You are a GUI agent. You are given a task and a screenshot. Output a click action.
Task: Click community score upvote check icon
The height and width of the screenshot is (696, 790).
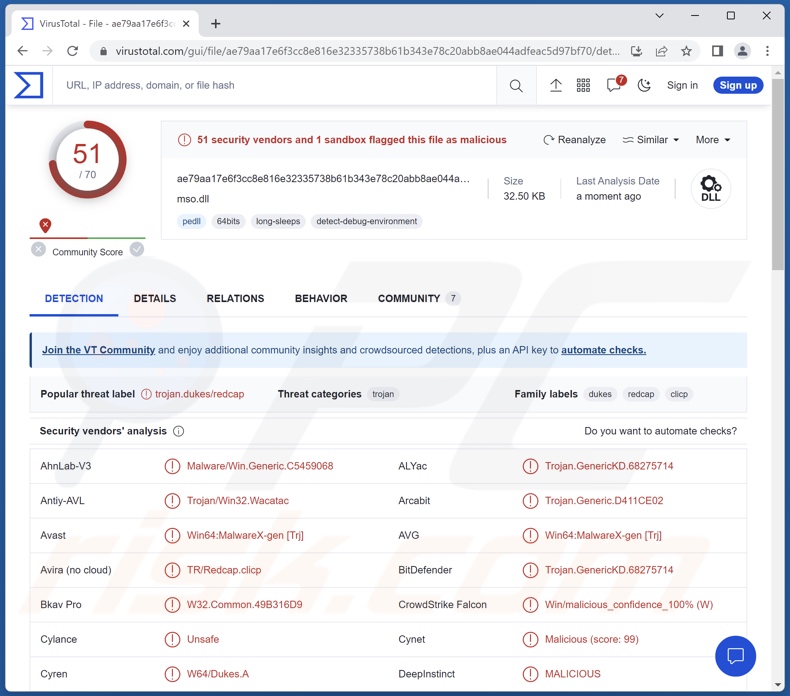click(137, 249)
